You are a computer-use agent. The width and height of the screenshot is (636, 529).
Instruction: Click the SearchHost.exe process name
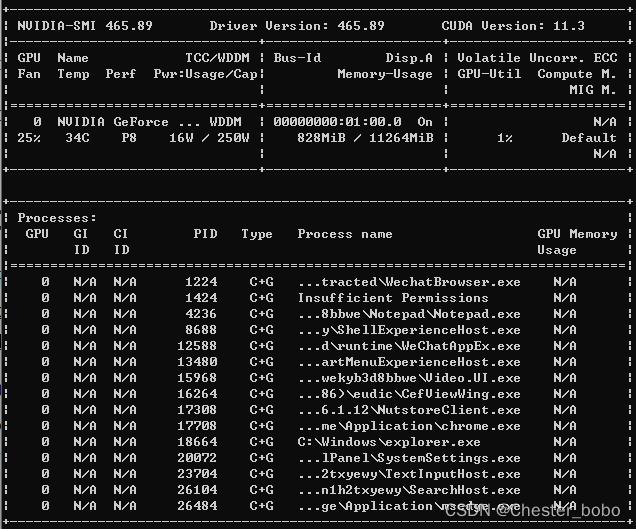409,490
